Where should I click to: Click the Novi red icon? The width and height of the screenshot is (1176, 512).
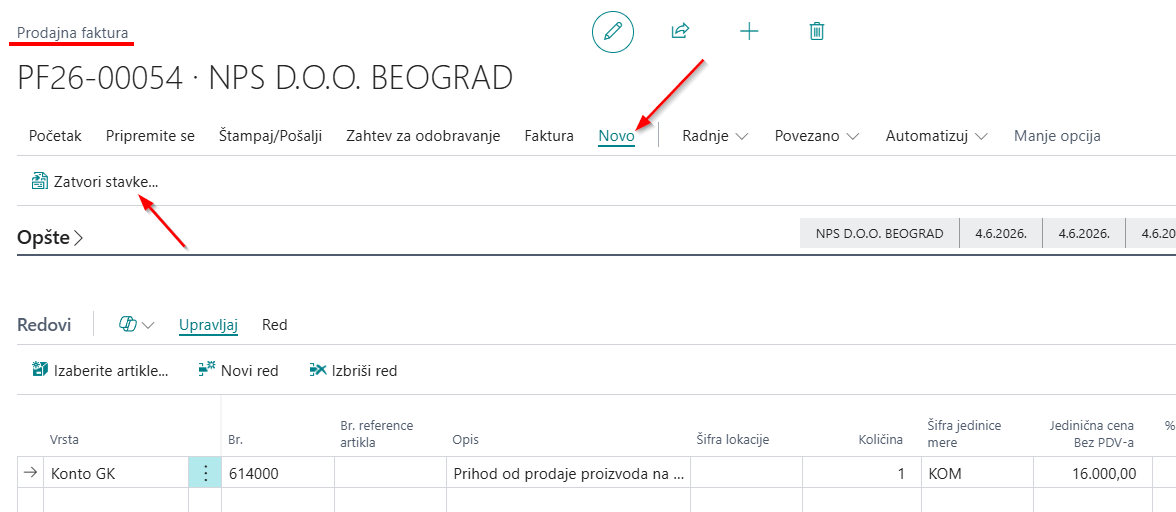point(206,370)
